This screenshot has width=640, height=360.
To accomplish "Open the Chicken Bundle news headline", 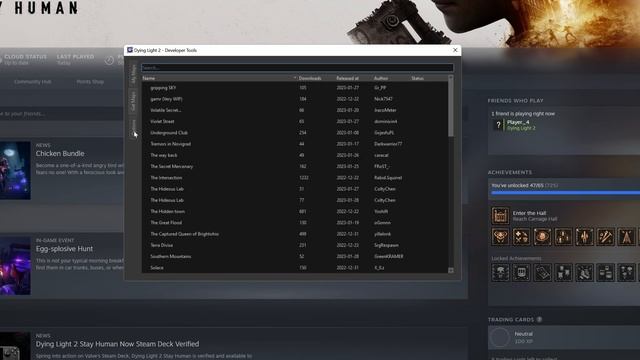I will pos(60,153).
